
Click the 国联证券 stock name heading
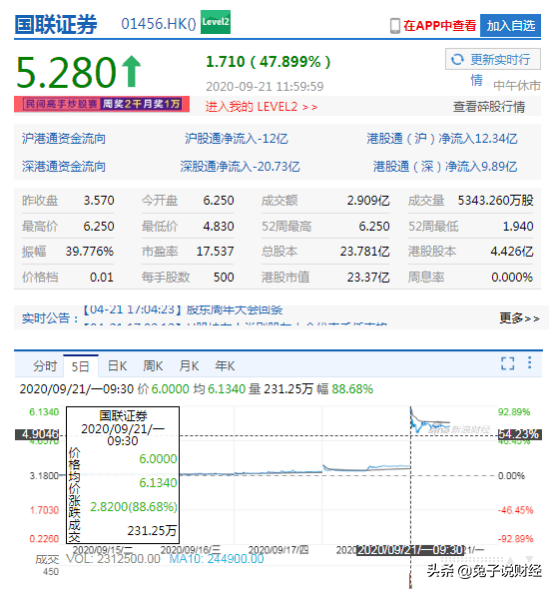coord(56,24)
